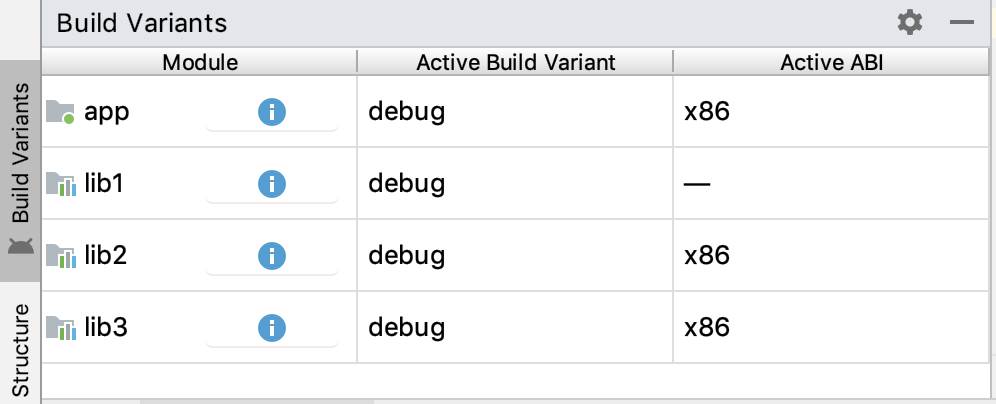Click the Android icon on sidebar
This screenshot has height=404, width=996.
20,246
